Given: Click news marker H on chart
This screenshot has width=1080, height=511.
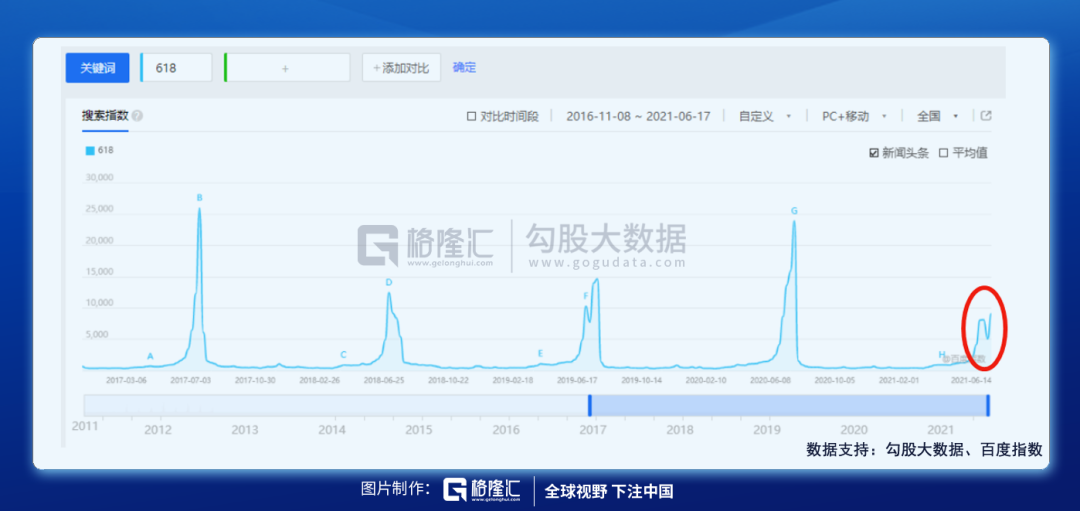Looking at the screenshot, I should tap(942, 355).
